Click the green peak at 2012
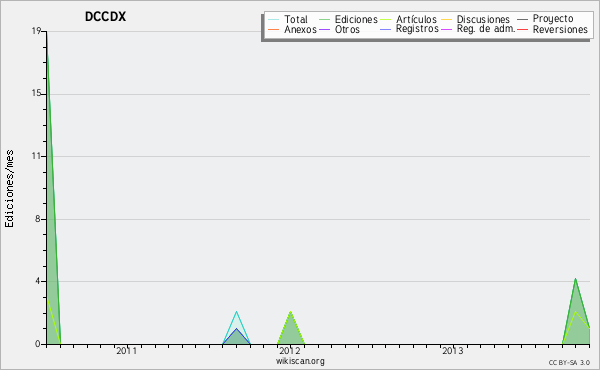The height and width of the screenshot is (370, 600). coord(290,313)
